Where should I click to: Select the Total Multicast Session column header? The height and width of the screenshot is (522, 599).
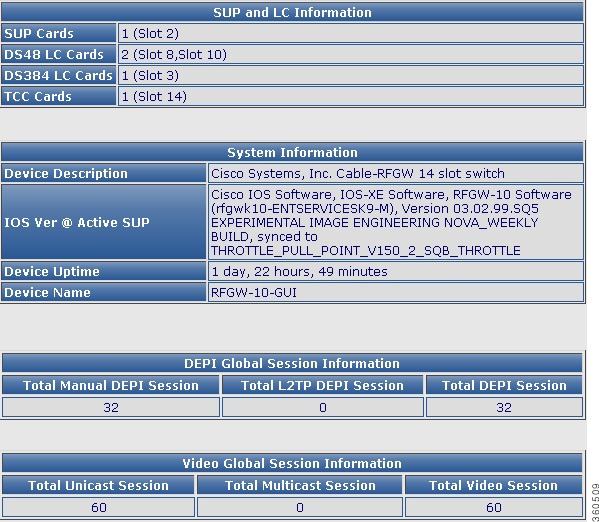point(300,485)
